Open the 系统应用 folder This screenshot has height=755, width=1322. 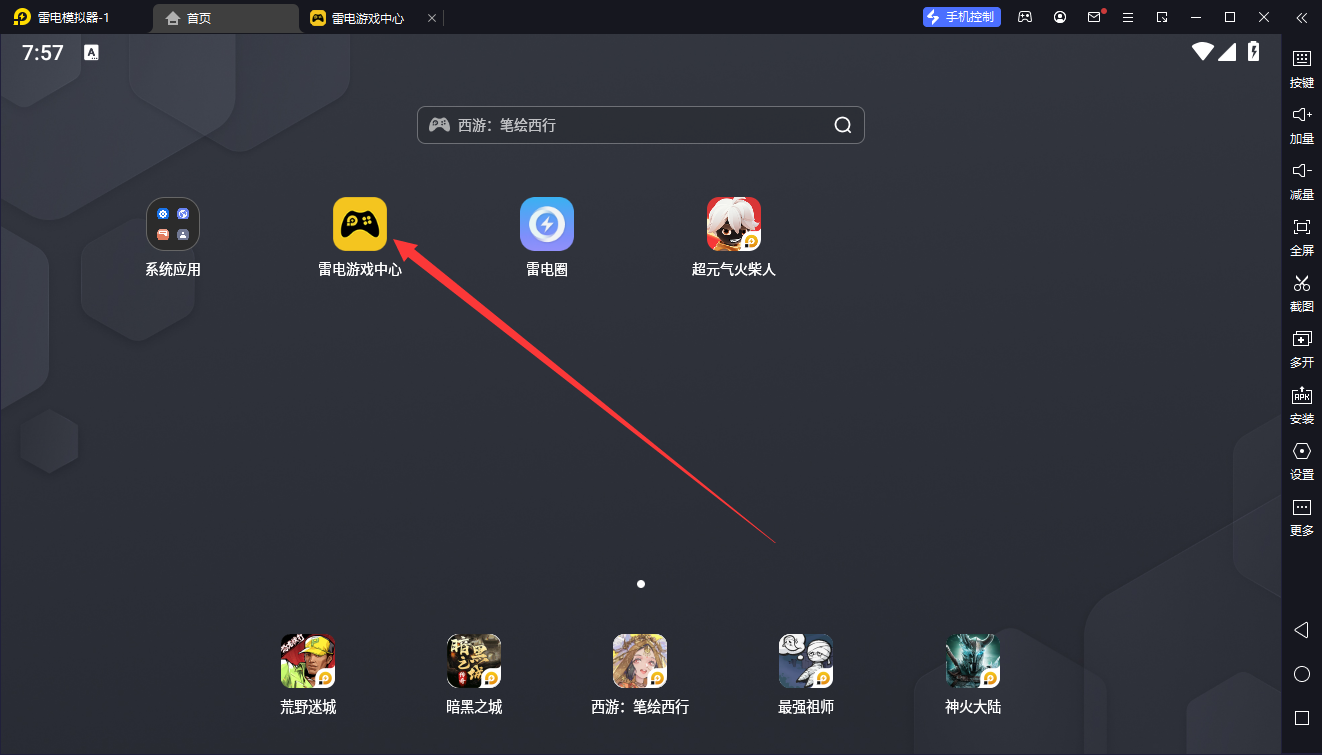[x=173, y=224]
